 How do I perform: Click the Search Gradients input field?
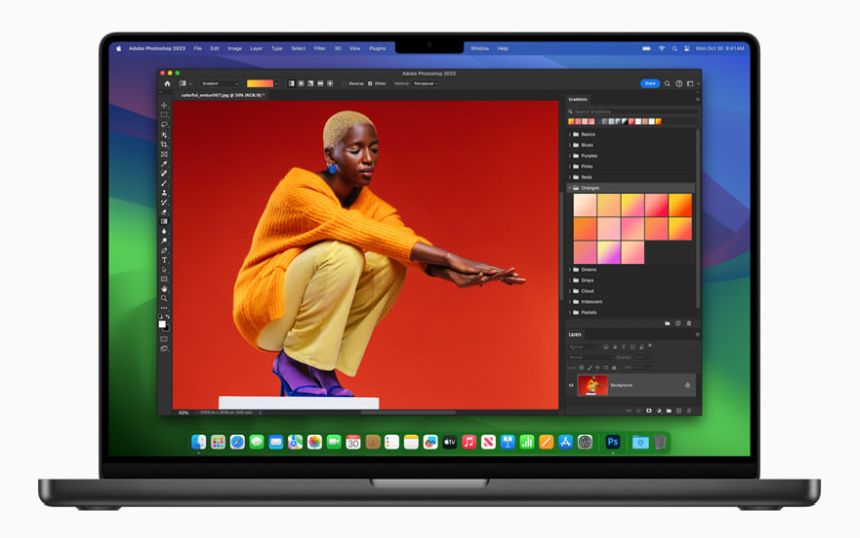[632, 112]
